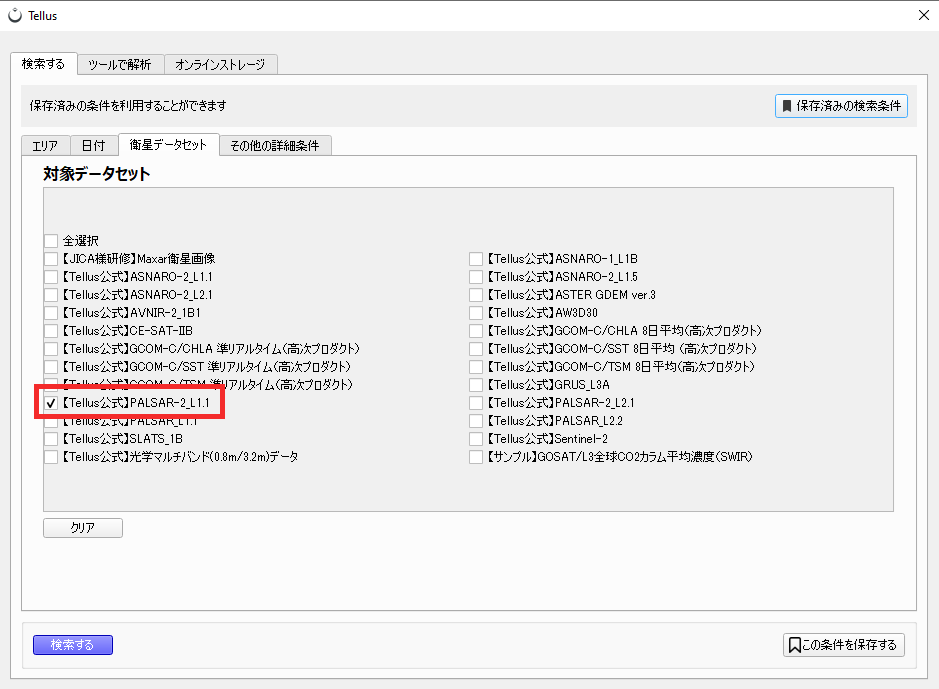The width and height of the screenshot is (939, 689).
Task: Enable the GRUS_L3A checkbox
Action: pyautogui.click(x=475, y=385)
